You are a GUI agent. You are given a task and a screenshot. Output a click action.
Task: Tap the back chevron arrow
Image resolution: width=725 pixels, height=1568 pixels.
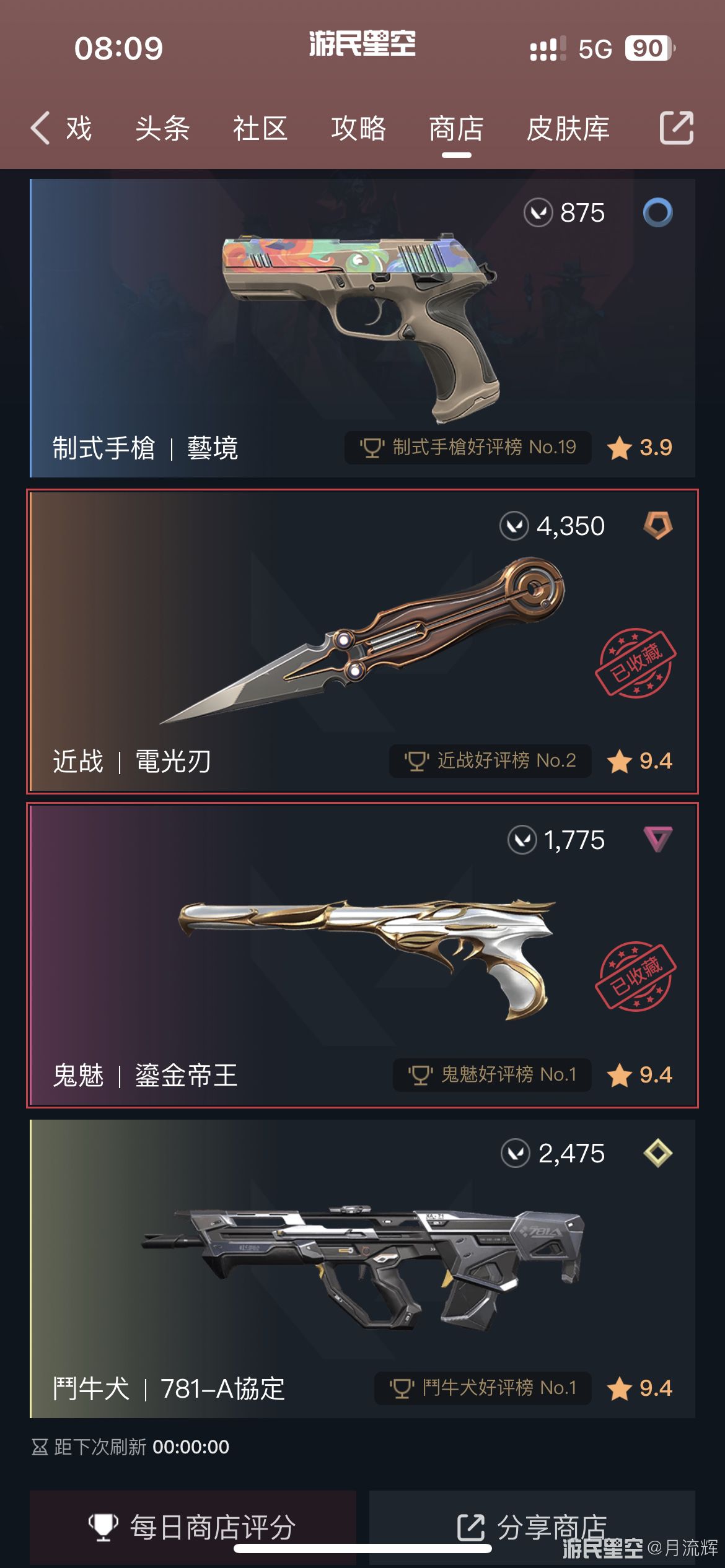40,128
